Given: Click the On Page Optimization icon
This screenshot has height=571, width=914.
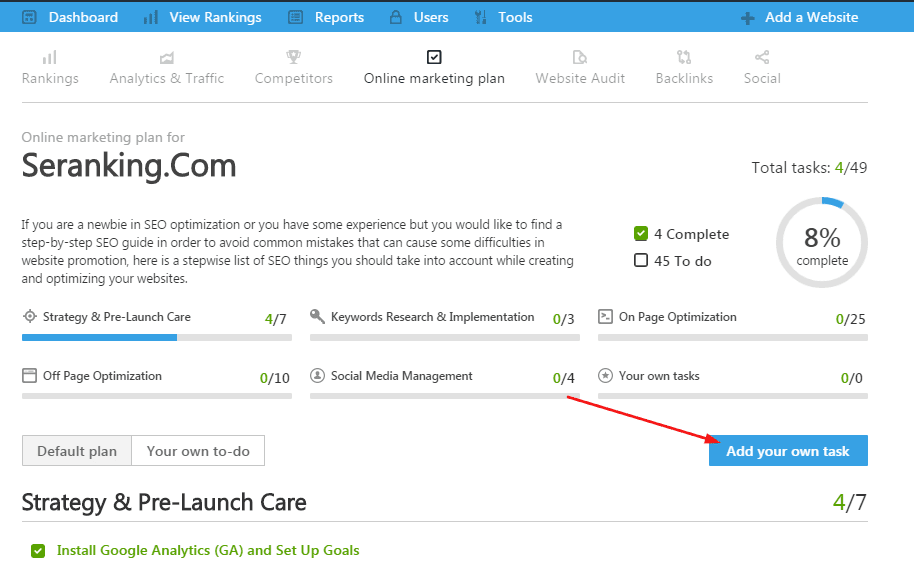Looking at the screenshot, I should click(605, 316).
